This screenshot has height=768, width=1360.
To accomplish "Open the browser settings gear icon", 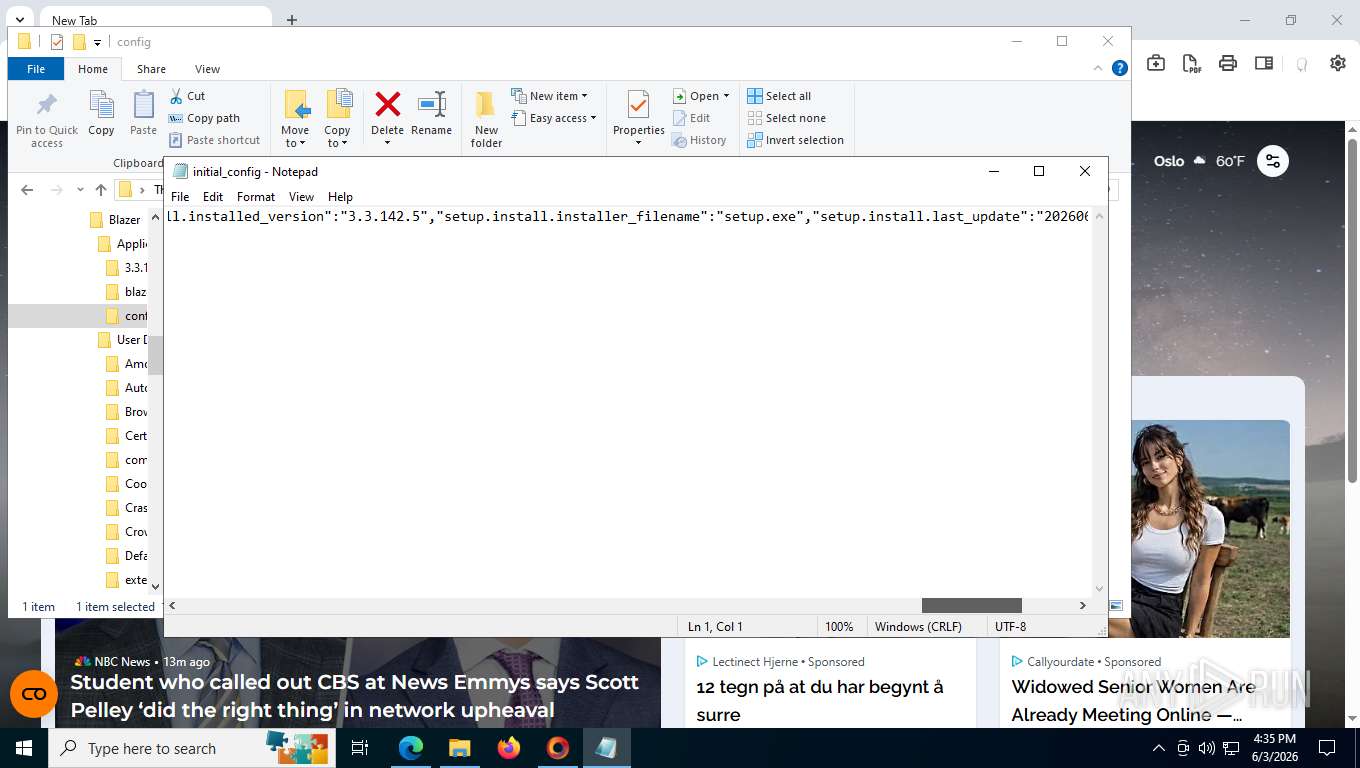I will point(1338,63).
